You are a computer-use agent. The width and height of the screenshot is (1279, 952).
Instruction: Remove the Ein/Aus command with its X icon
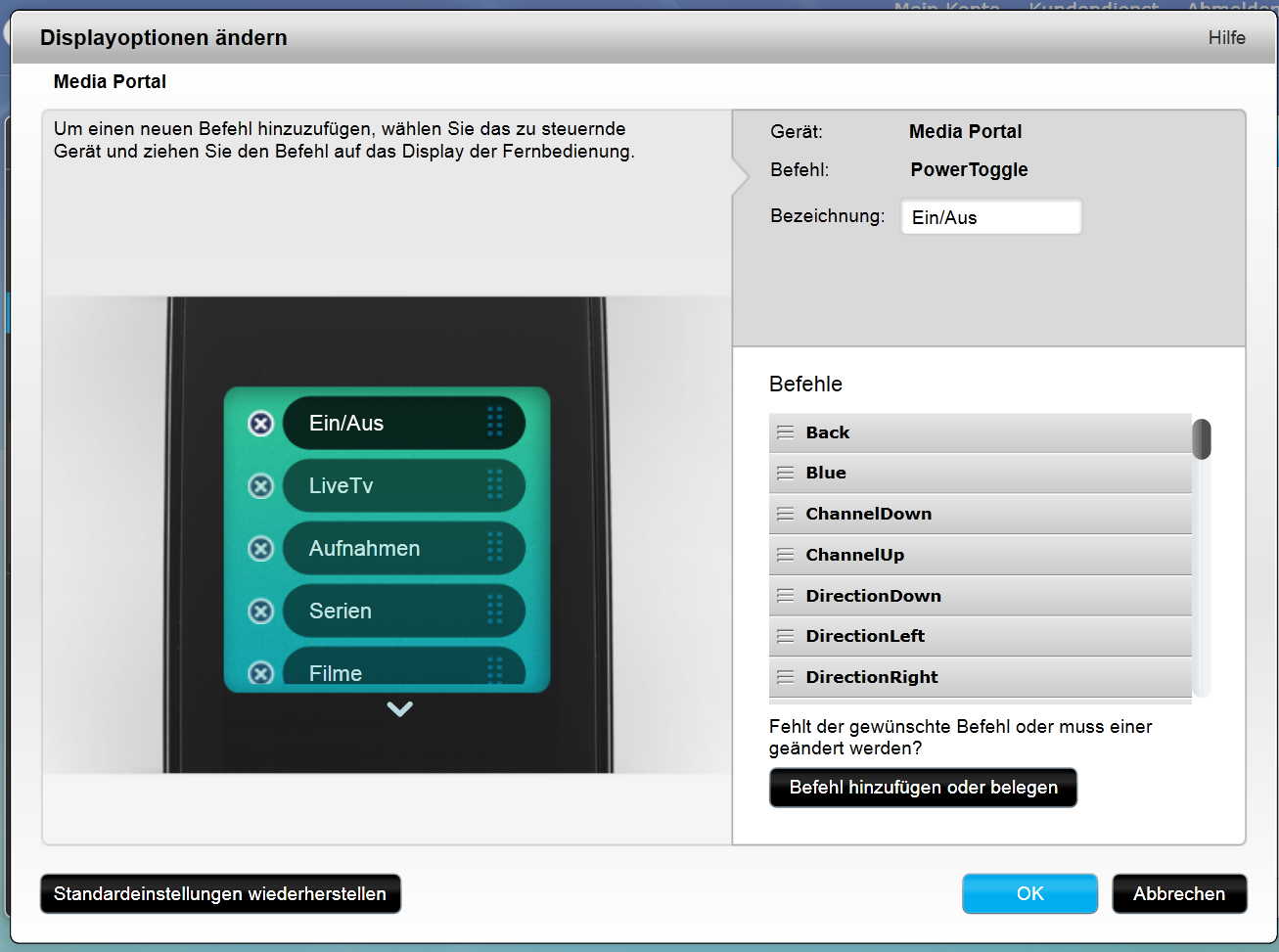(x=260, y=424)
